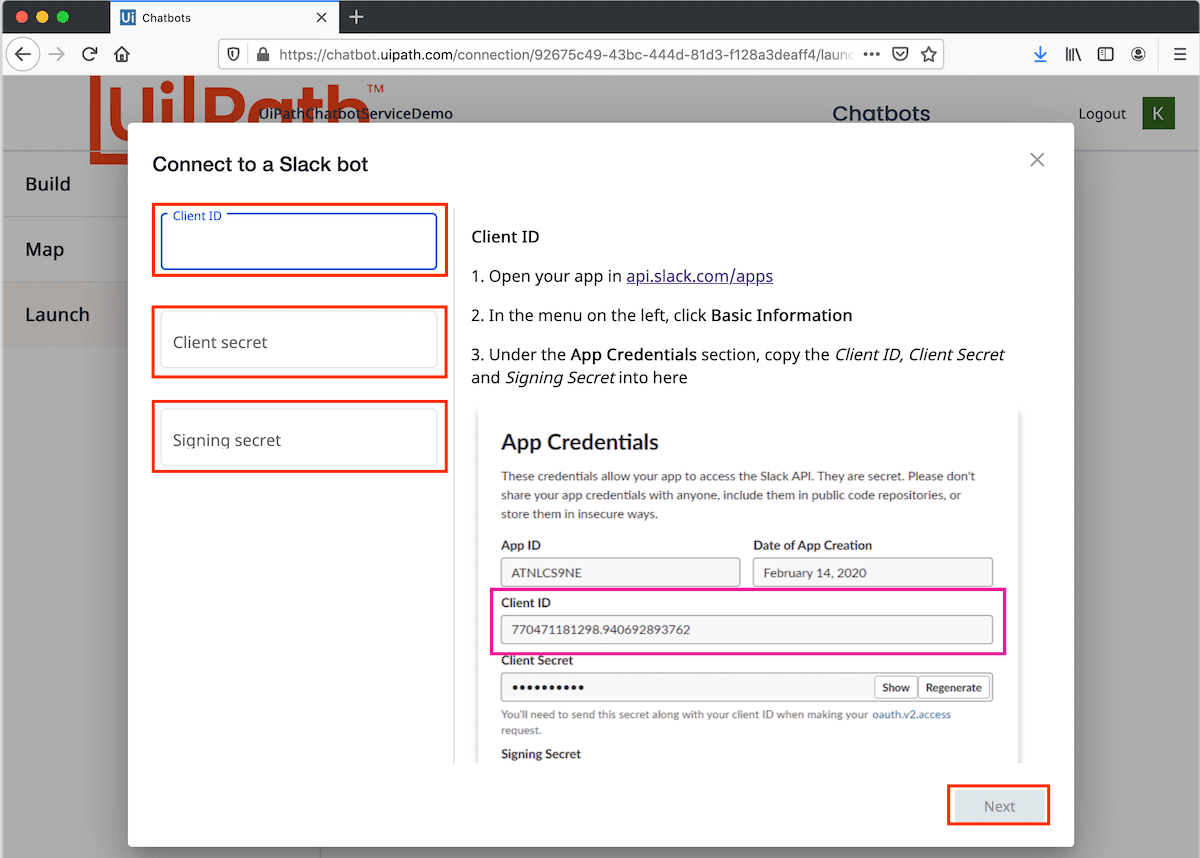Reload the current page
The image size is (1200, 858).
(x=90, y=54)
